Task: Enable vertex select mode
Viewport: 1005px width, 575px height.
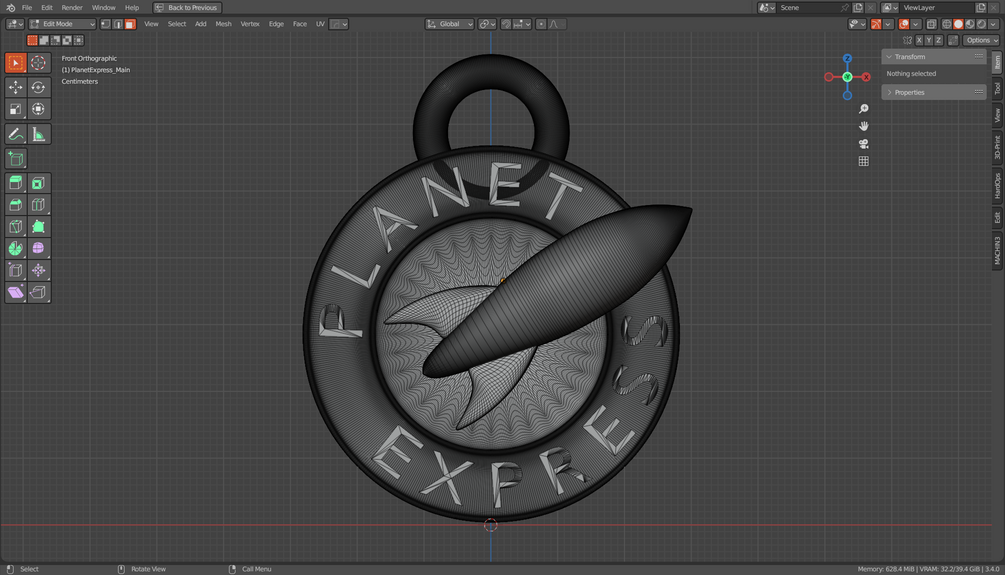Action: [106, 24]
